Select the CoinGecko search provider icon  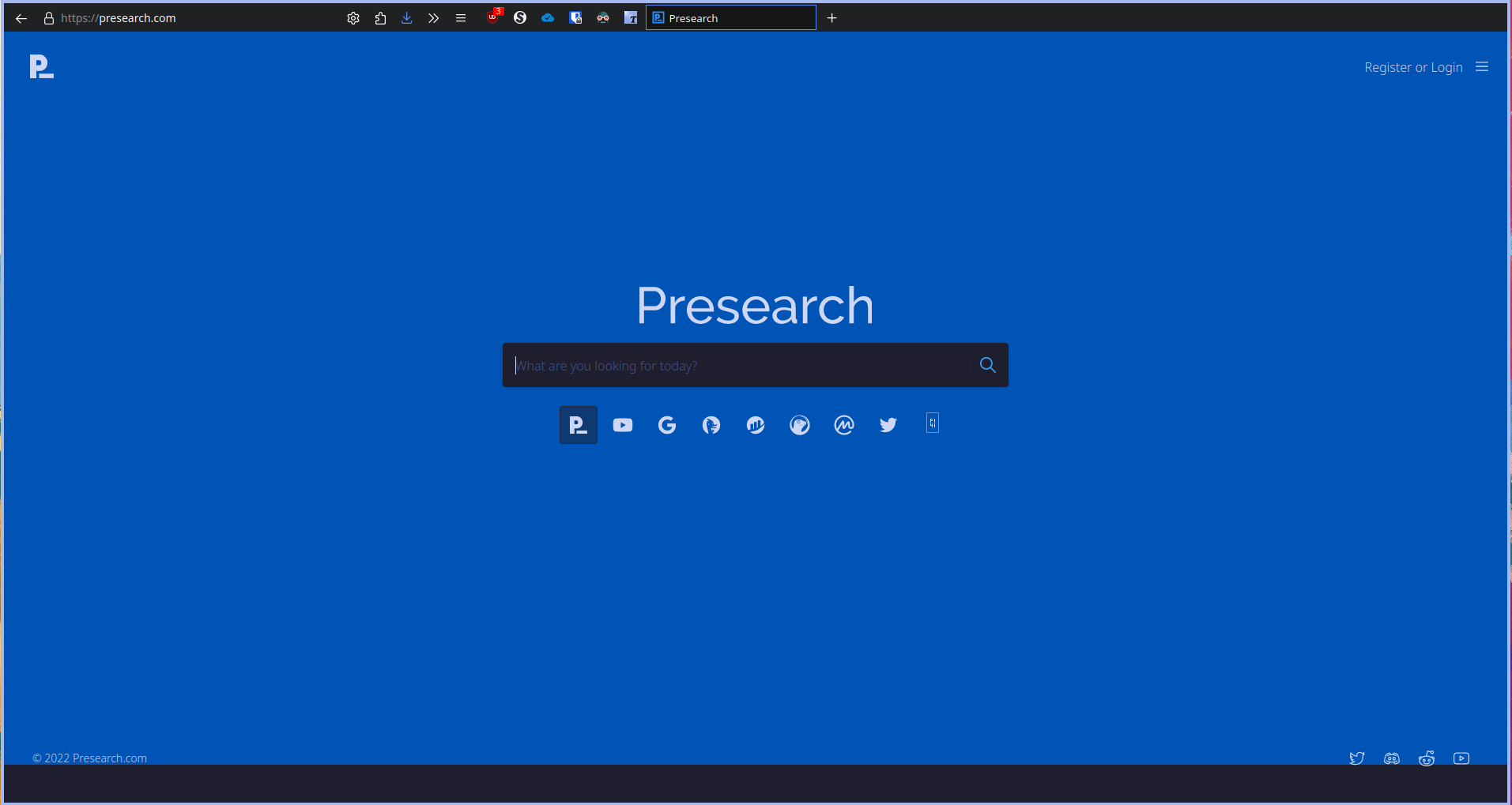[x=800, y=425]
